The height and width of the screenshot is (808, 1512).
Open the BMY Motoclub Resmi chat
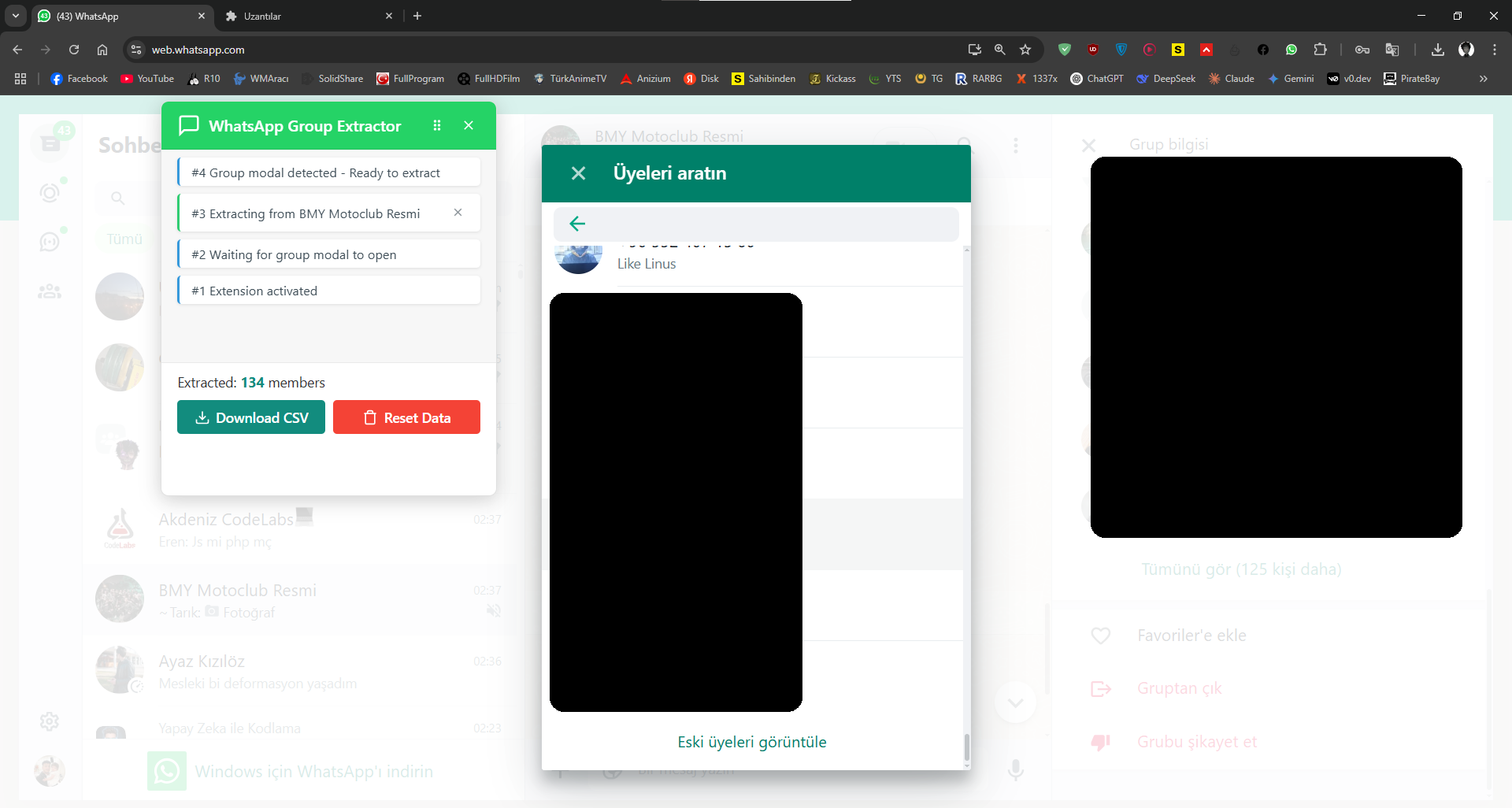(299, 600)
